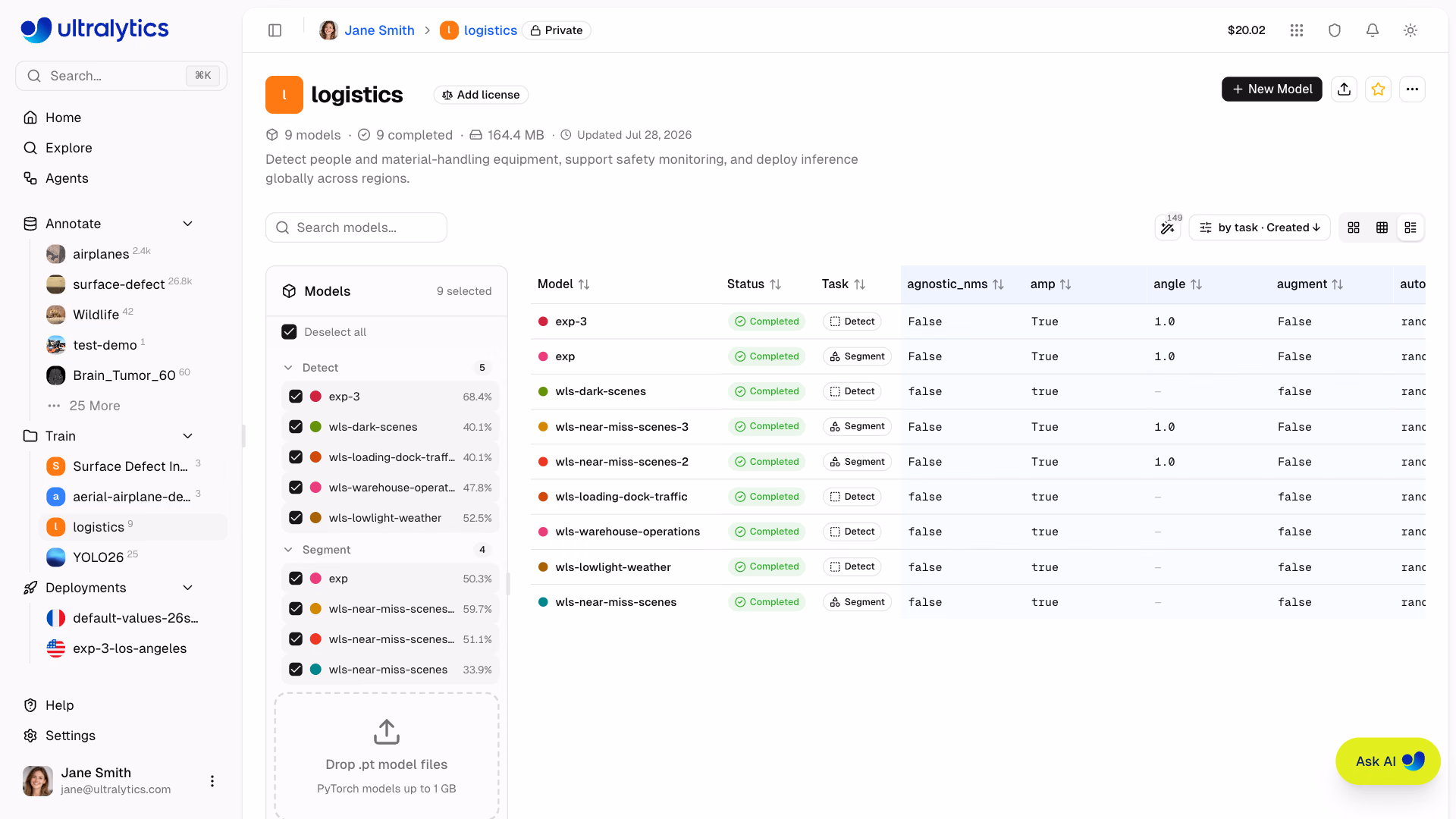Click the New Model button

click(1272, 89)
